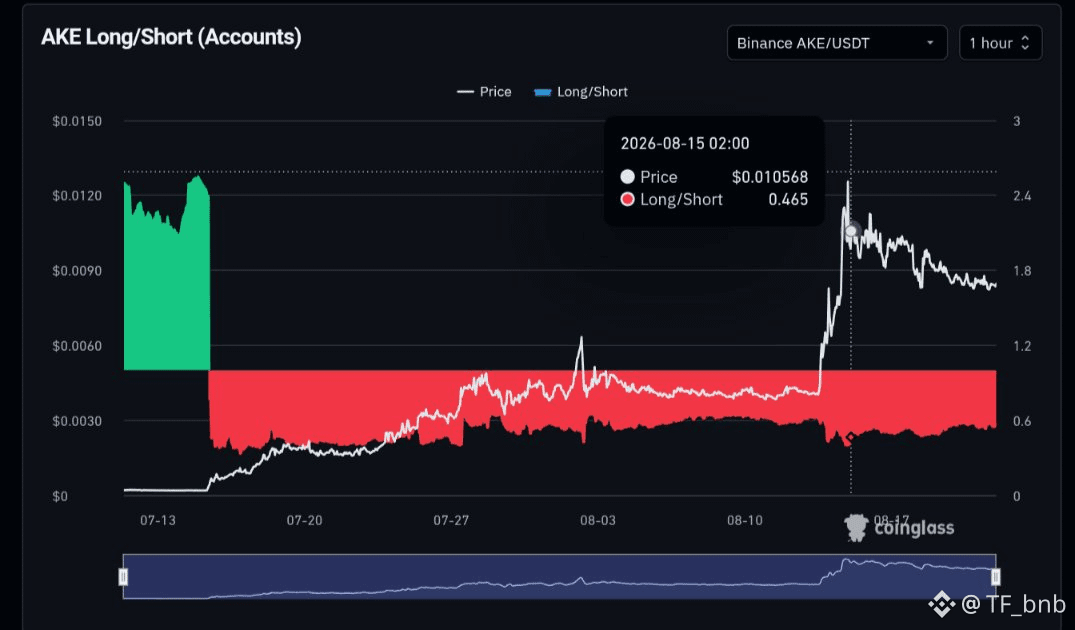
Task: Click the 1.8 ratio axis label
Action: [1022, 271]
